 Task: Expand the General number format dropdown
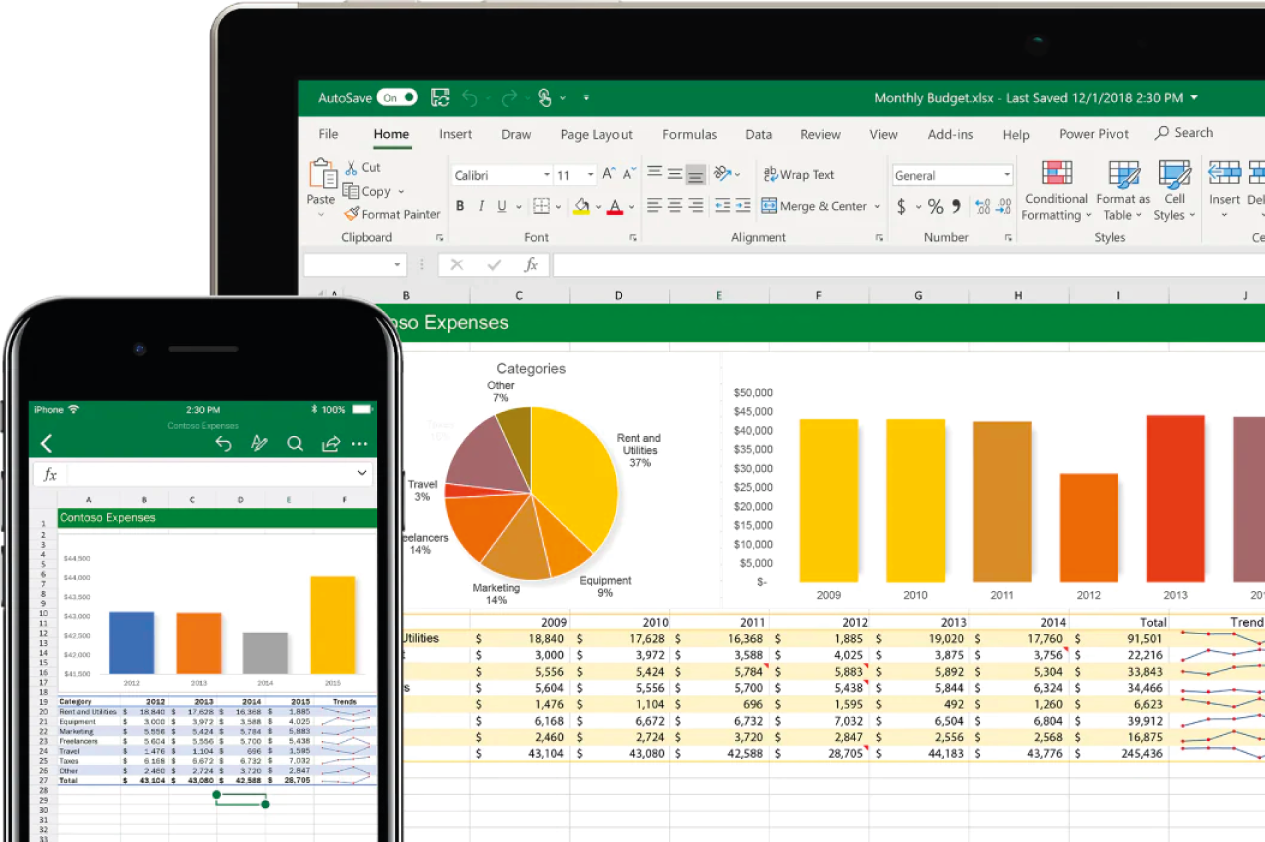coord(1006,175)
